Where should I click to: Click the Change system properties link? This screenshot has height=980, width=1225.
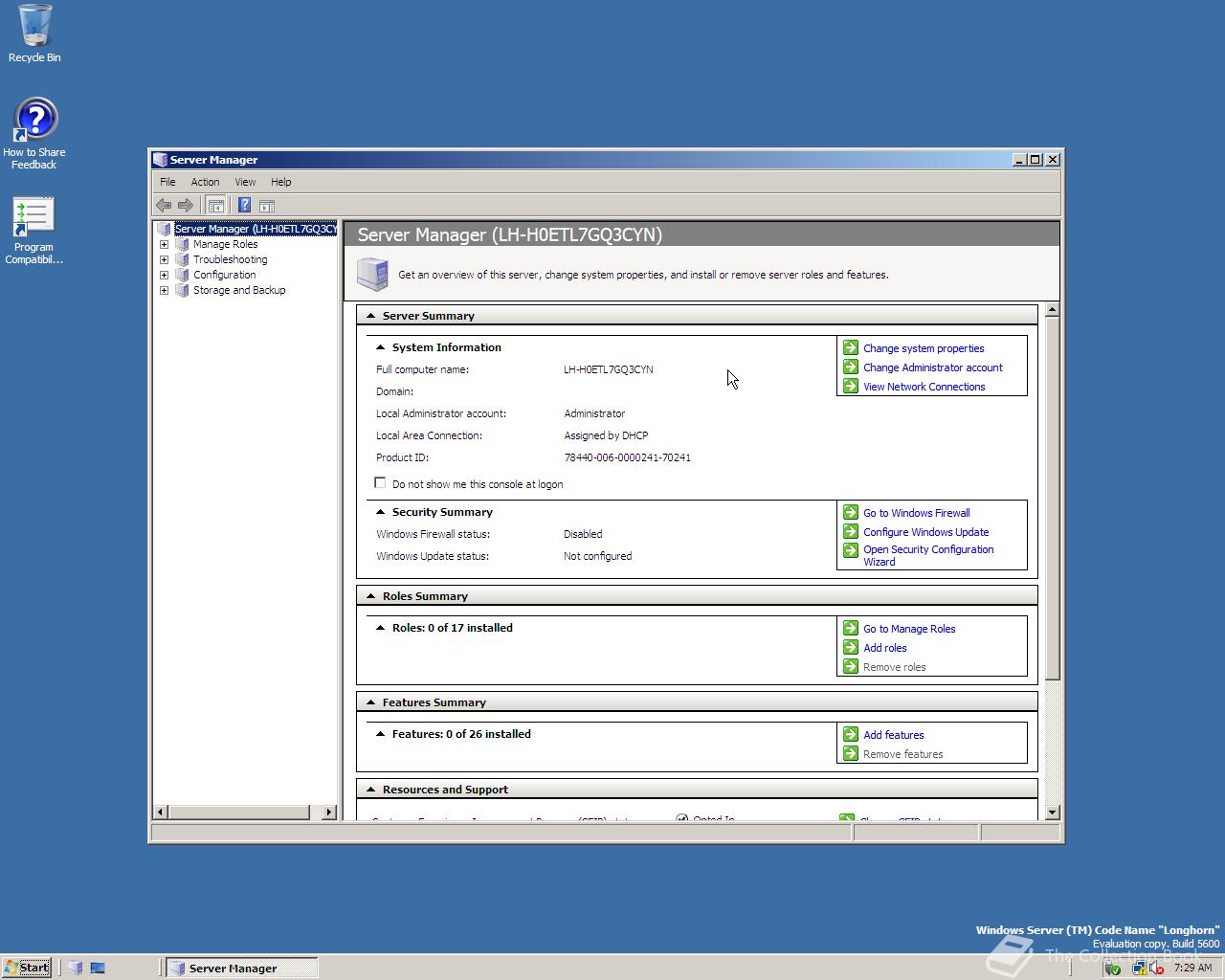click(x=924, y=348)
